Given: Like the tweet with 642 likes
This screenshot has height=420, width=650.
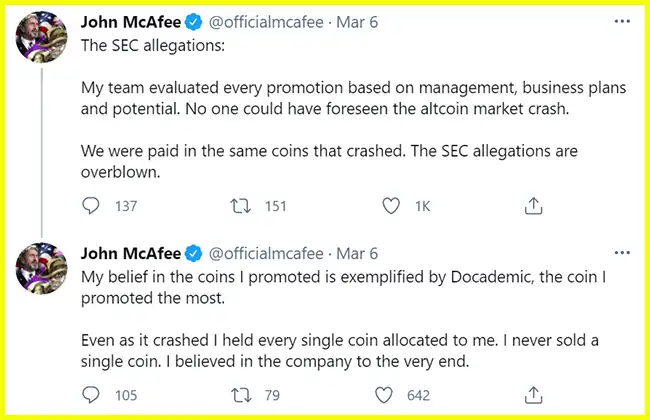Looking at the screenshot, I should [x=393, y=395].
